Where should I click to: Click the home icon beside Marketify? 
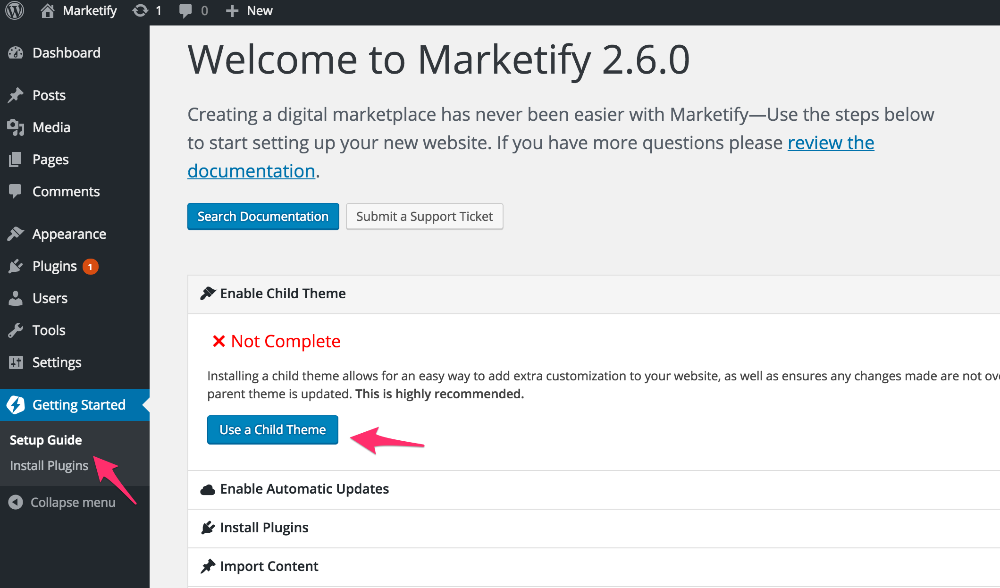(47, 11)
